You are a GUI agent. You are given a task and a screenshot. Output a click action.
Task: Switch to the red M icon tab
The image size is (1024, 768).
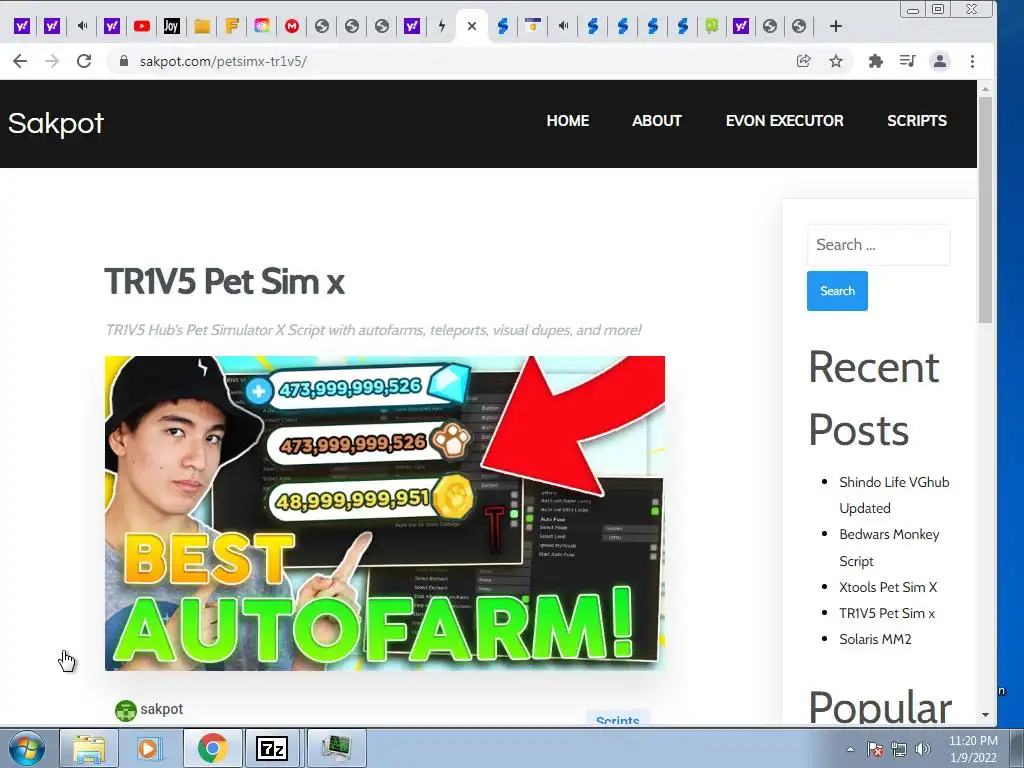point(292,26)
